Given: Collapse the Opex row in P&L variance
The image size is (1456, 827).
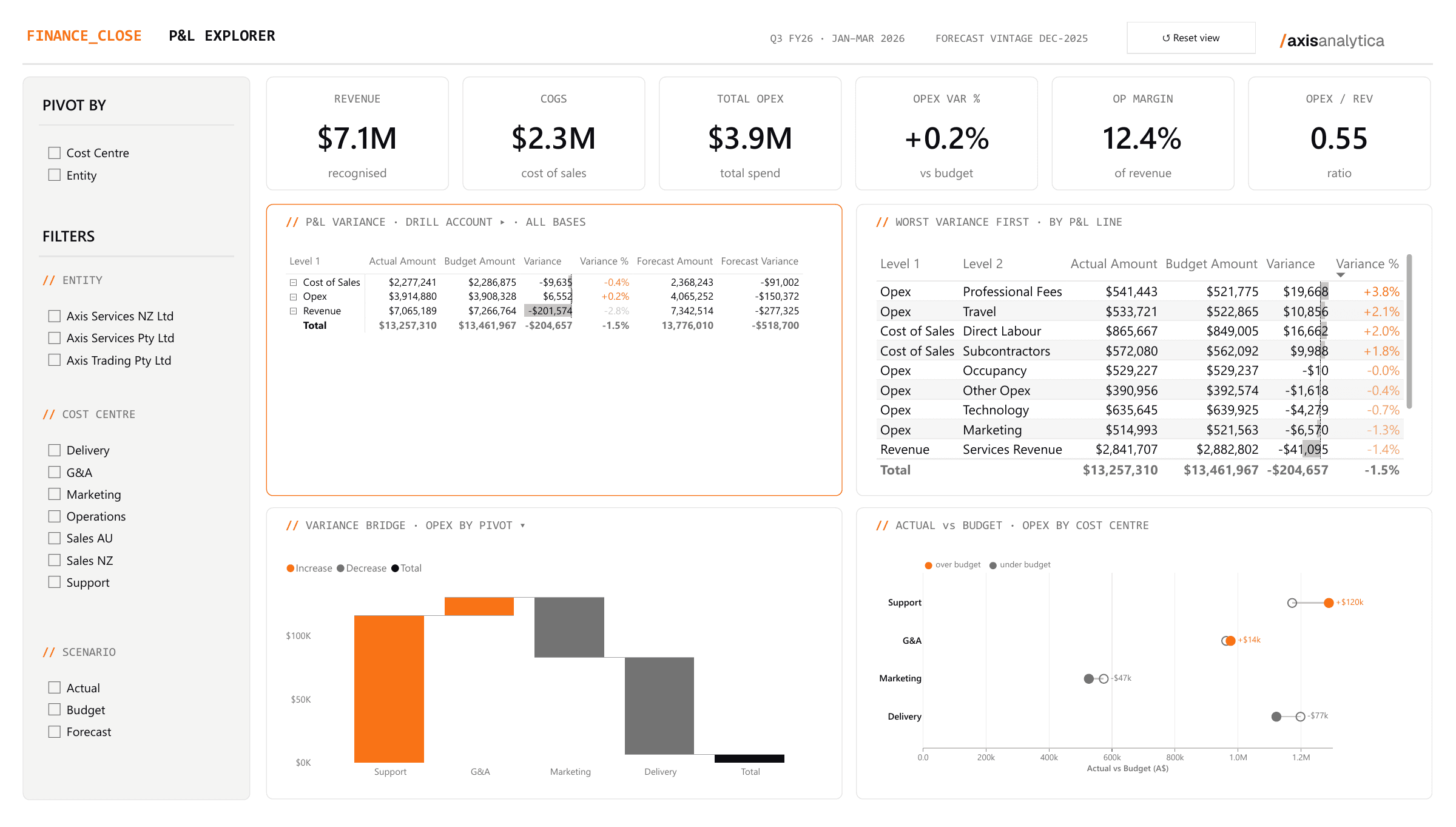Looking at the screenshot, I should (x=293, y=297).
